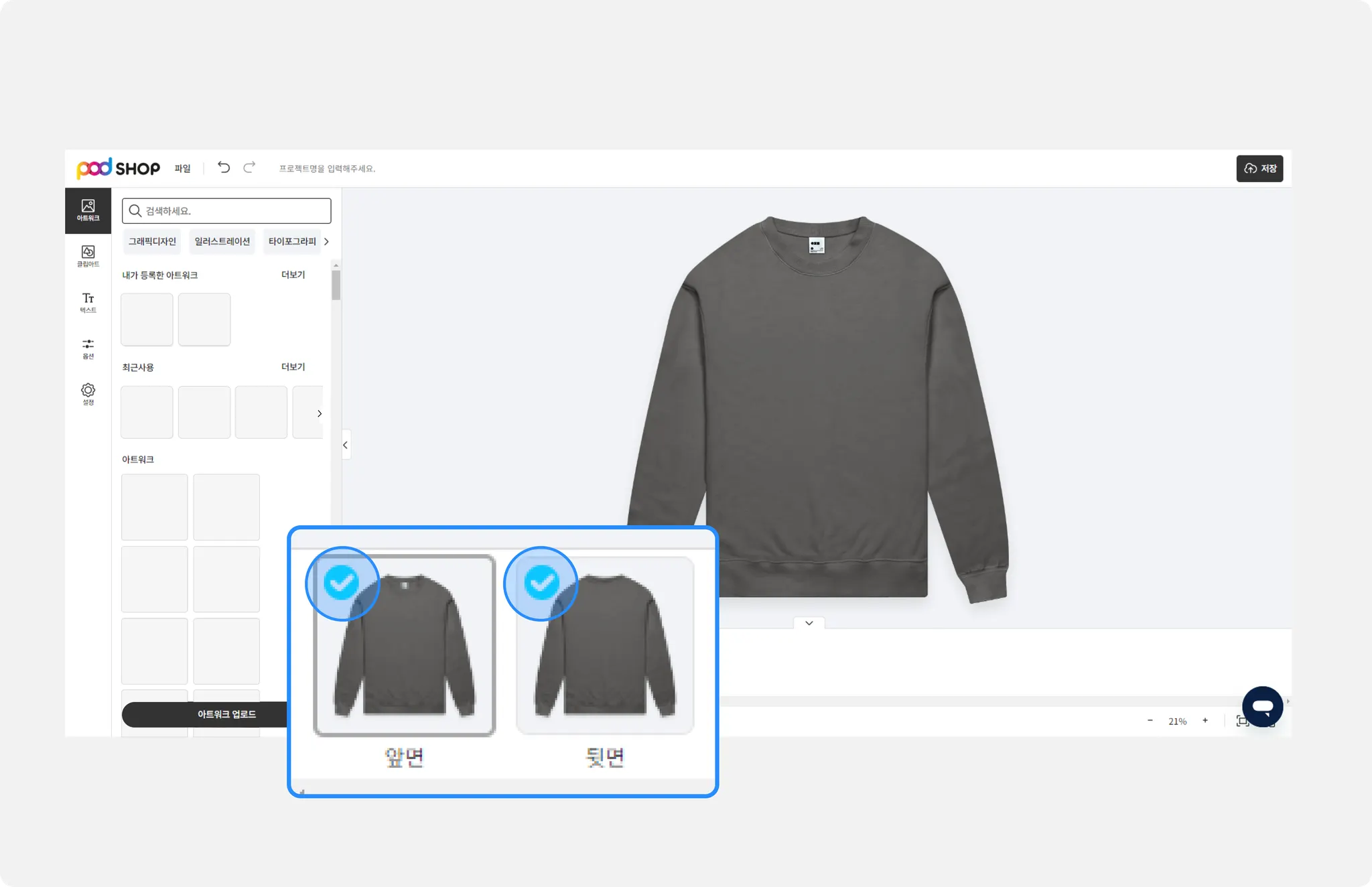The image size is (1372, 887).
Task: Click the 아트워크 업로드 button
Action: pyautogui.click(x=226, y=714)
